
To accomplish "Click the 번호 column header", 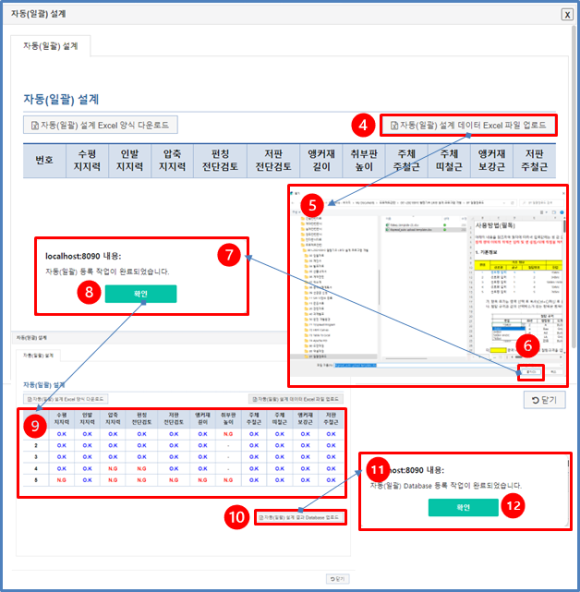I will 45,160.
